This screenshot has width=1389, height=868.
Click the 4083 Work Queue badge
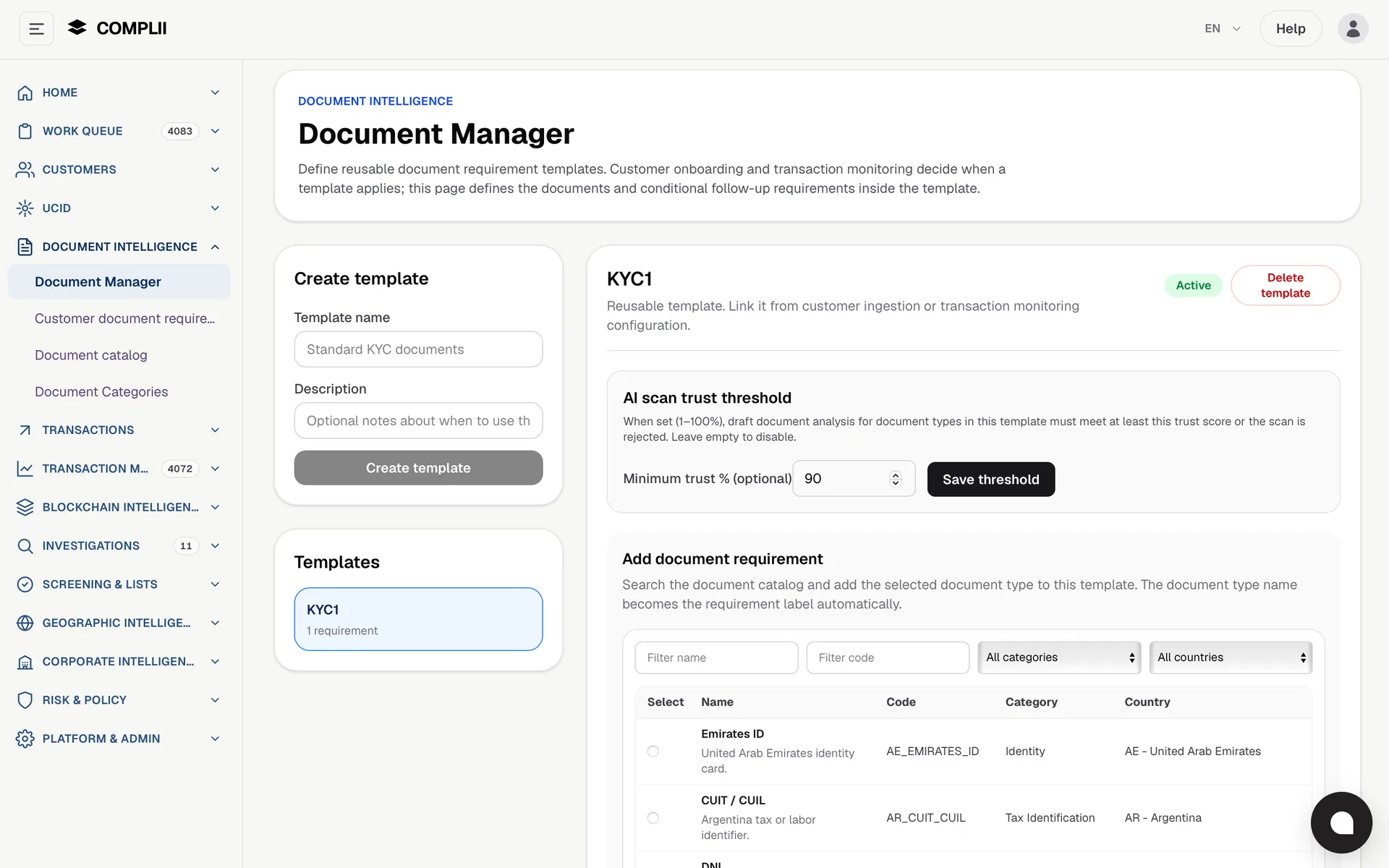[x=180, y=131]
